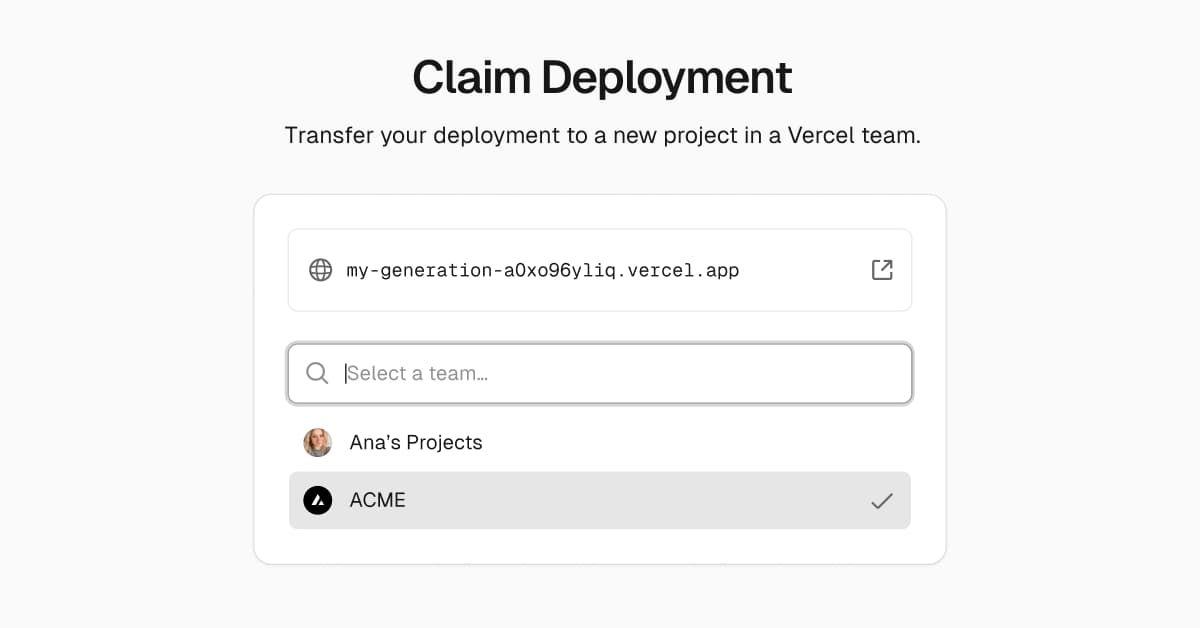
Task: Click the "Ana's Projects" label text
Action: (416, 442)
